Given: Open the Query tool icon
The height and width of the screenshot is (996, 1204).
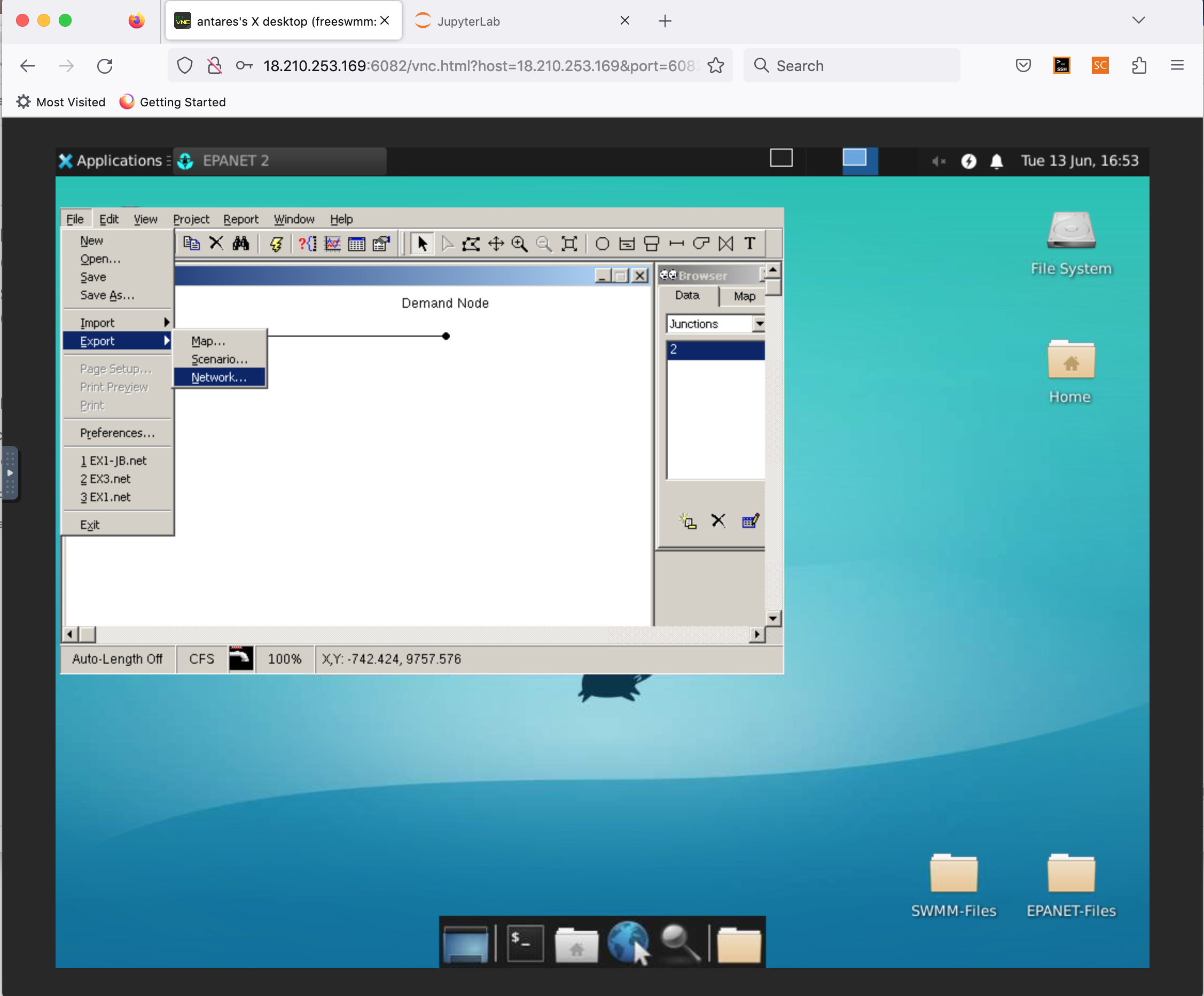Looking at the screenshot, I should tap(307, 244).
